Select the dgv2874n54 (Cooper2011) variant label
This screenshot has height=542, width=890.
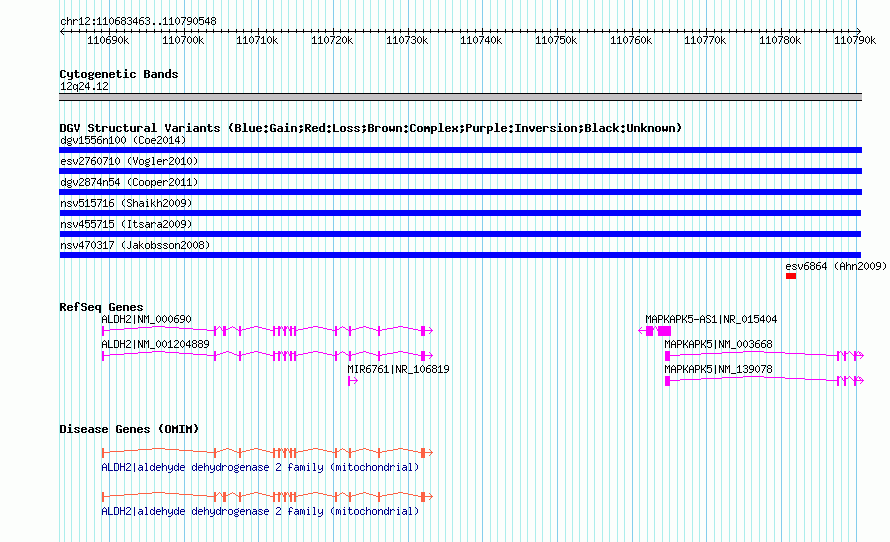click(129, 182)
